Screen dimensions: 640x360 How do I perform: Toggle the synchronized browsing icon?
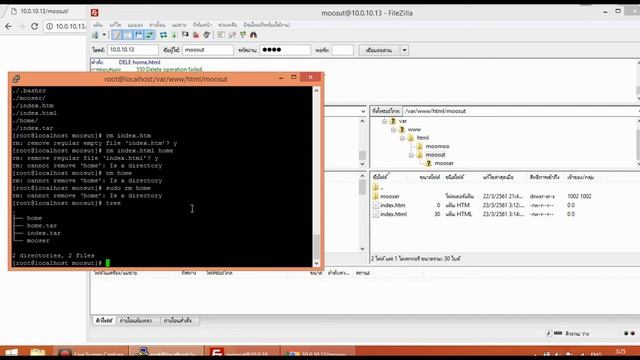click(x=243, y=35)
